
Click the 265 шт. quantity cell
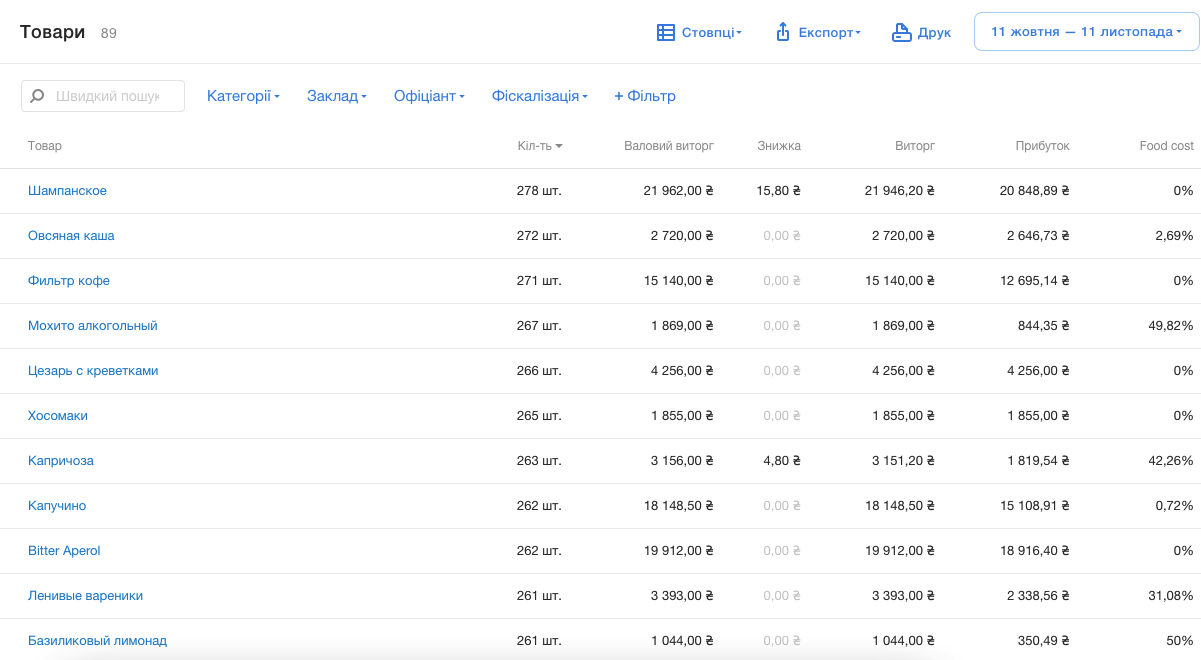pyautogui.click(x=539, y=416)
